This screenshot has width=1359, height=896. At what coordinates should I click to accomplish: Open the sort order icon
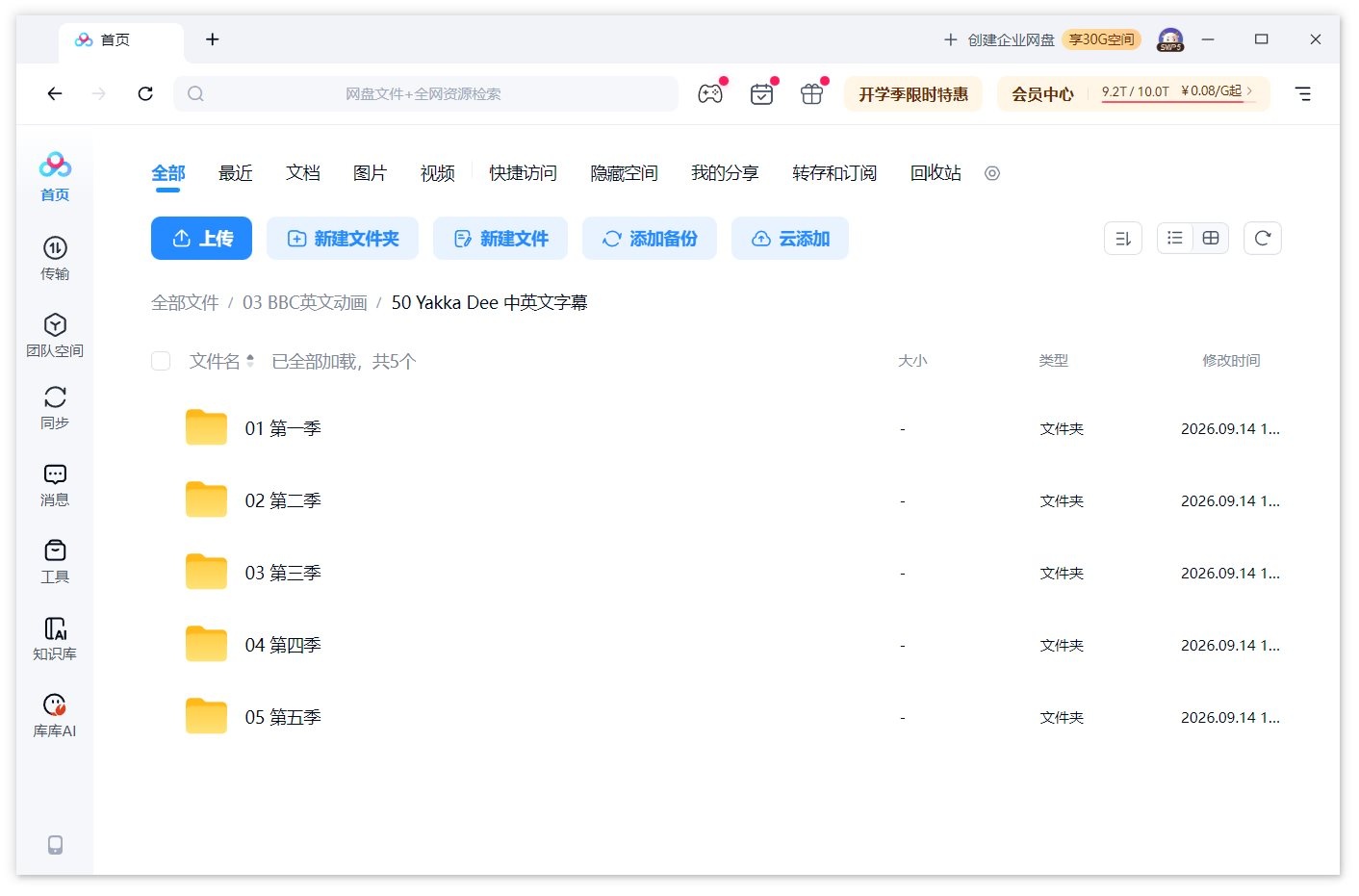[x=1123, y=238]
